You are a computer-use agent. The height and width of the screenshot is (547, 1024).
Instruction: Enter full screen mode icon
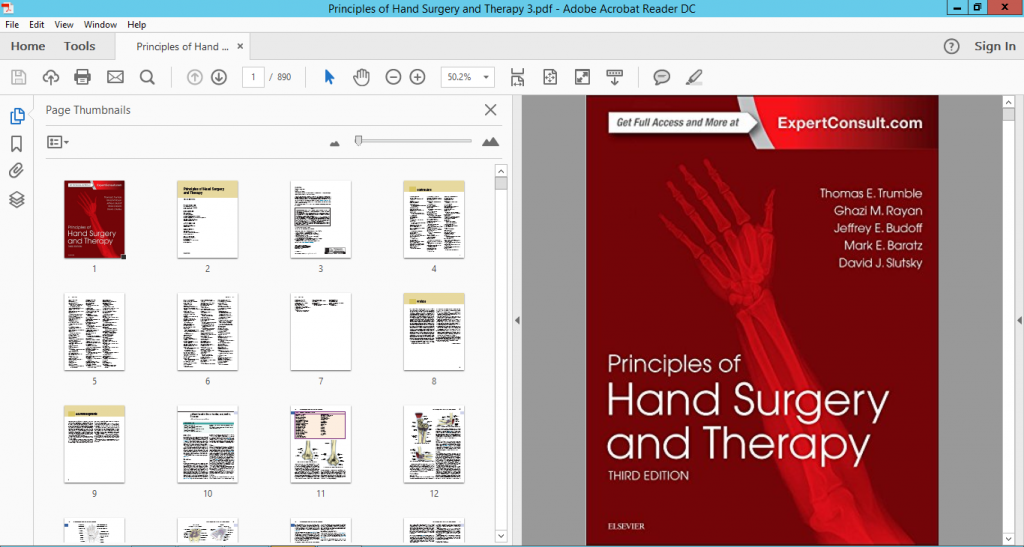click(x=582, y=77)
